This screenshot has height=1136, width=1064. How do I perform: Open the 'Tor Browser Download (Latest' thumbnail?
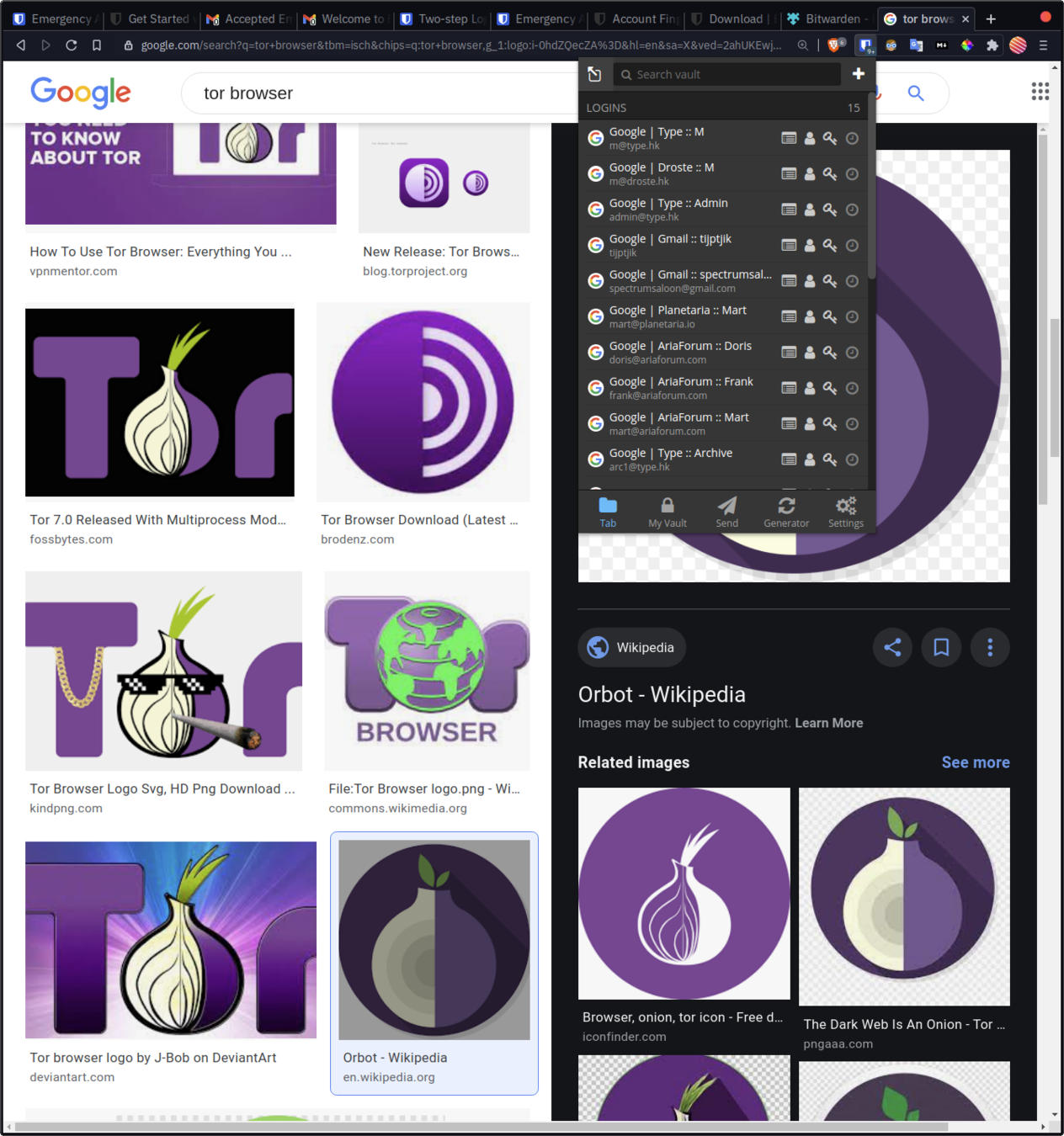423,402
